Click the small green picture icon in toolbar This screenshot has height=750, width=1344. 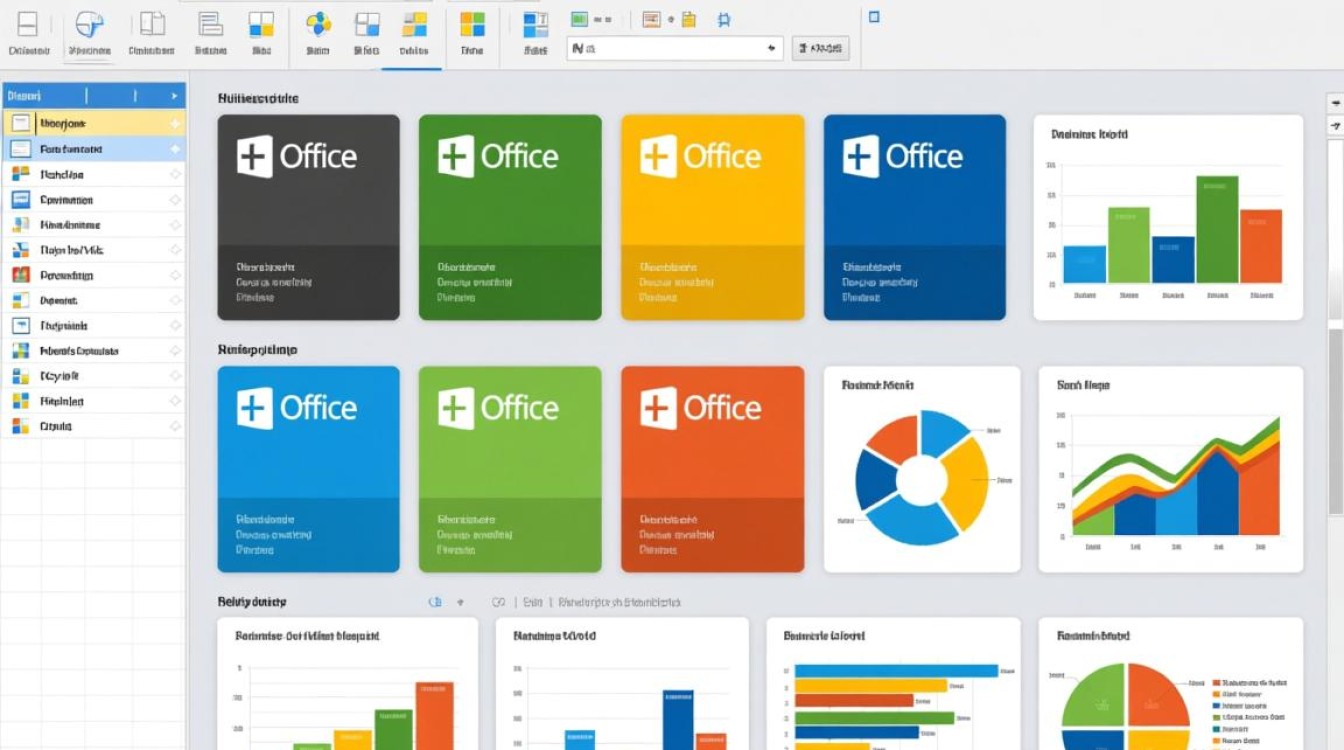[x=579, y=19]
